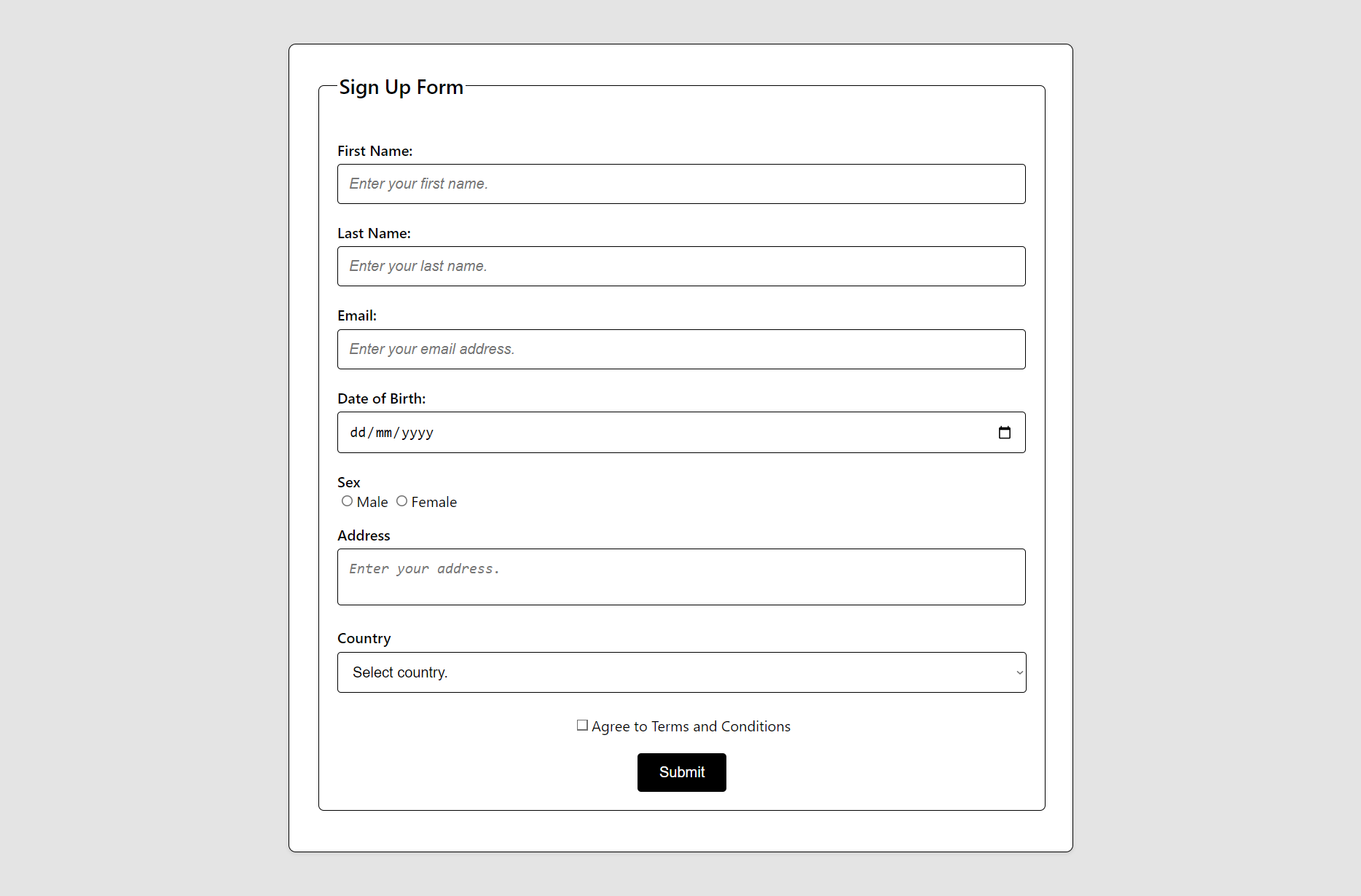
Task: Click the "First Name:" label
Action: (x=374, y=151)
